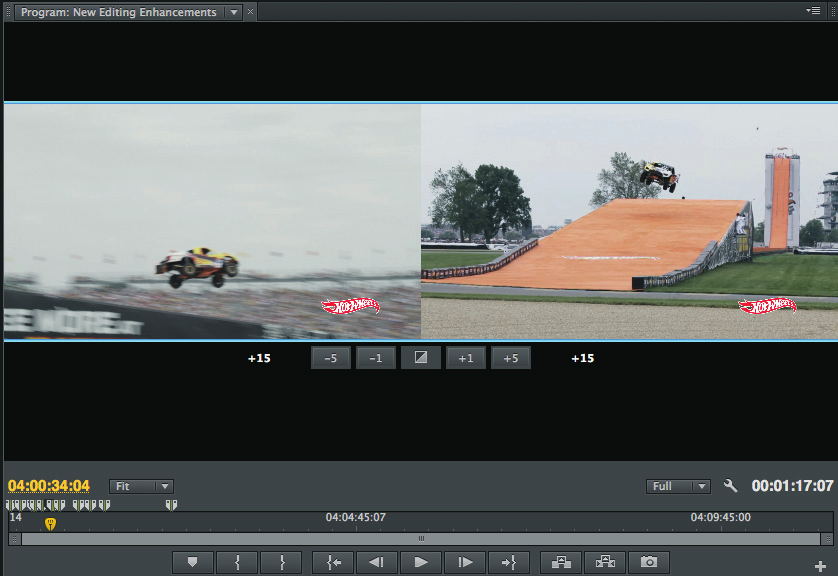This screenshot has width=838, height=576.
Task: Open the Fit zoom level dropdown
Action: pyautogui.click(x=141, y=487)
